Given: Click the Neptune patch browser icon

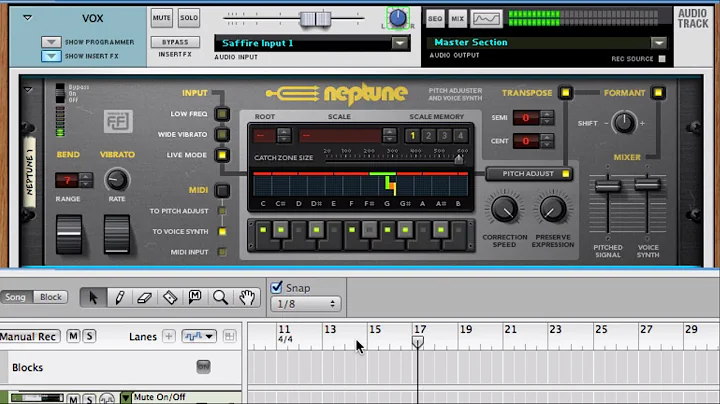Looking at the screenshot, I should [118, 121].
